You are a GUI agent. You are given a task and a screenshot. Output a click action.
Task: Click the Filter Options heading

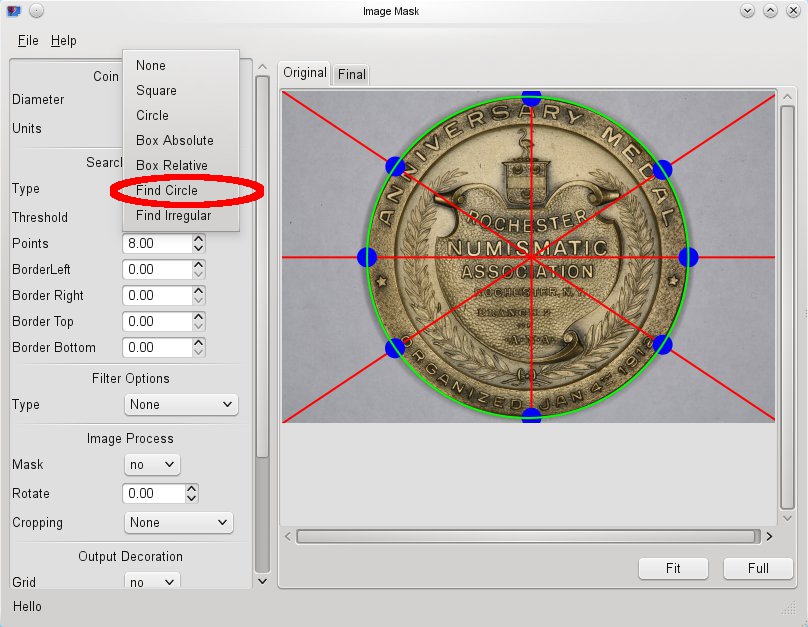pyautogui.click(x=130, y=379)
